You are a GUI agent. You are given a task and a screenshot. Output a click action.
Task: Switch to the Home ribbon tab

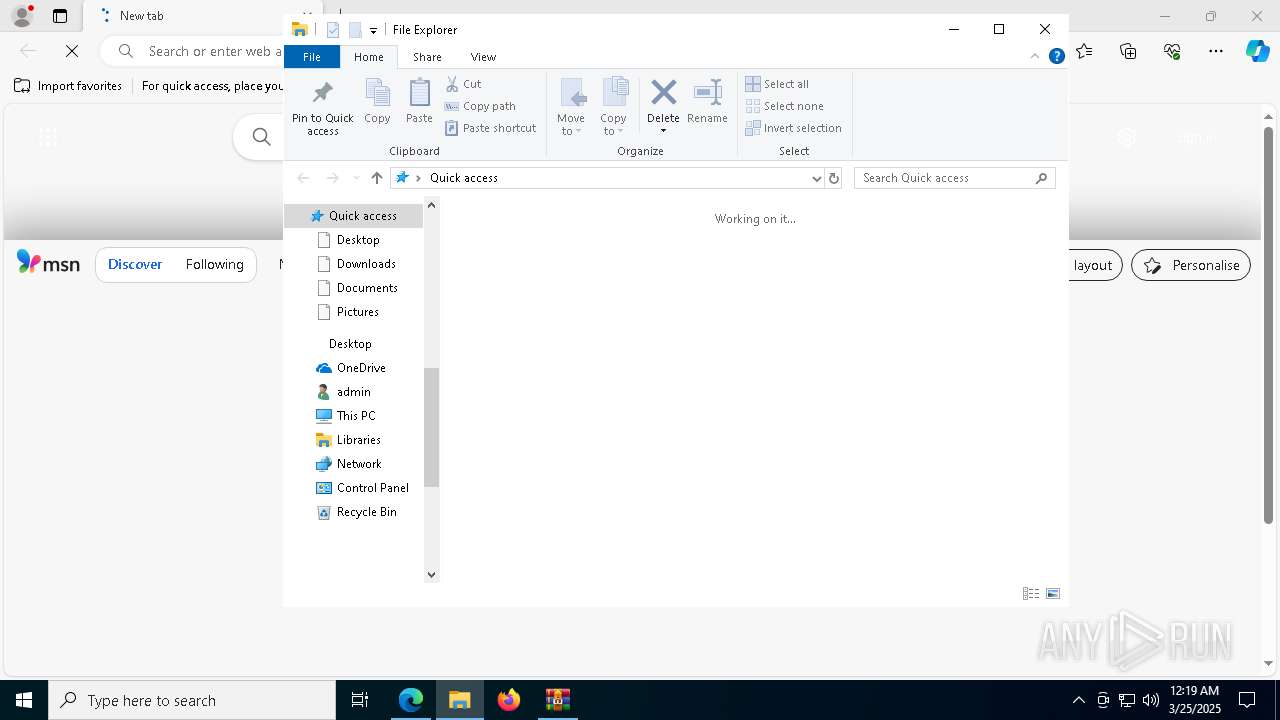click(x=368, y=57)
